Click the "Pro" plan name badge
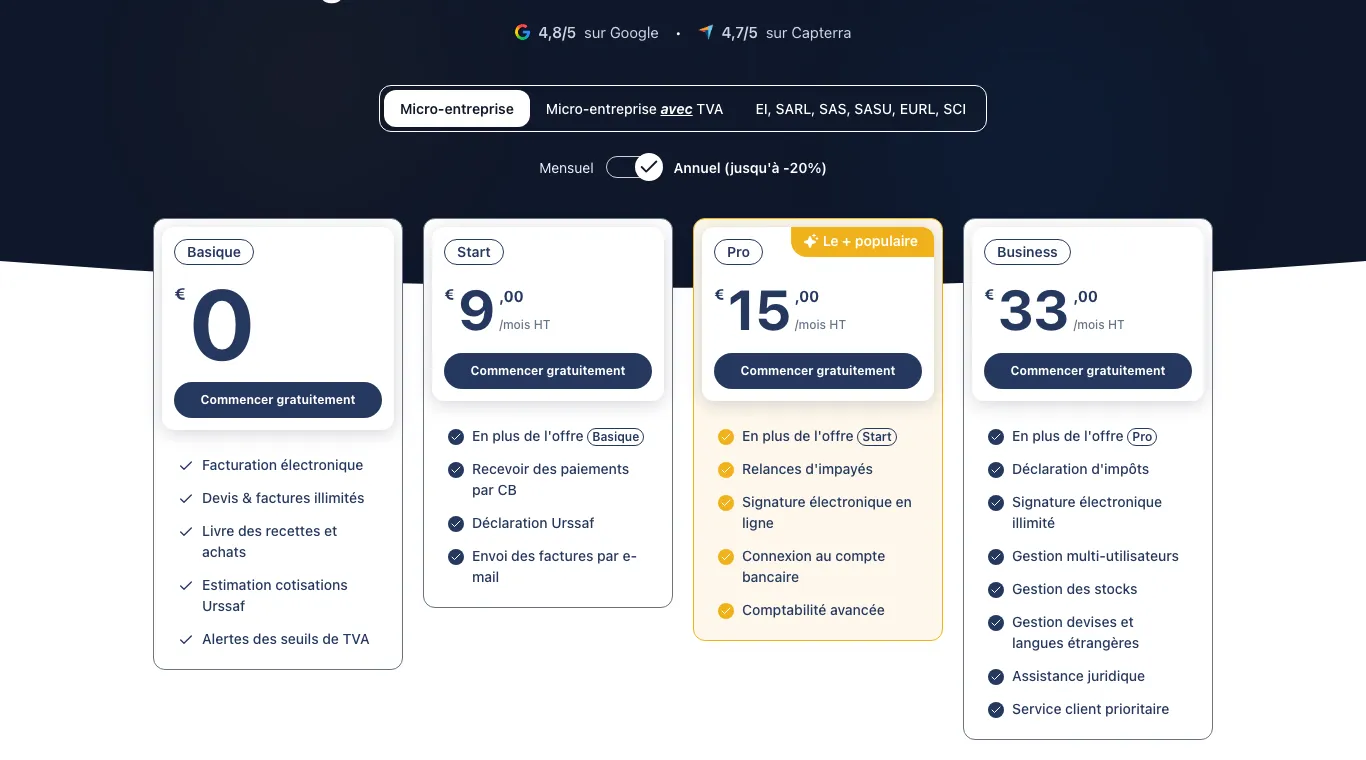The width and height of the screenshot is (1366, 760). point(738,252)
